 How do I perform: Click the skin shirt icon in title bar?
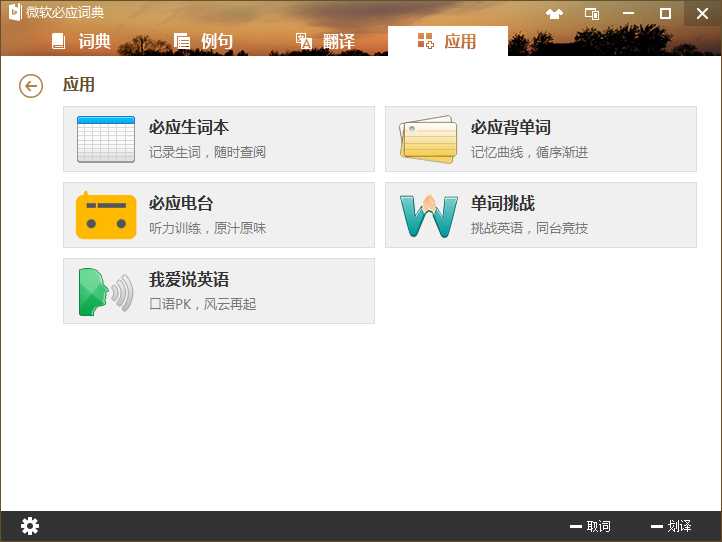(x=554, y=14)
